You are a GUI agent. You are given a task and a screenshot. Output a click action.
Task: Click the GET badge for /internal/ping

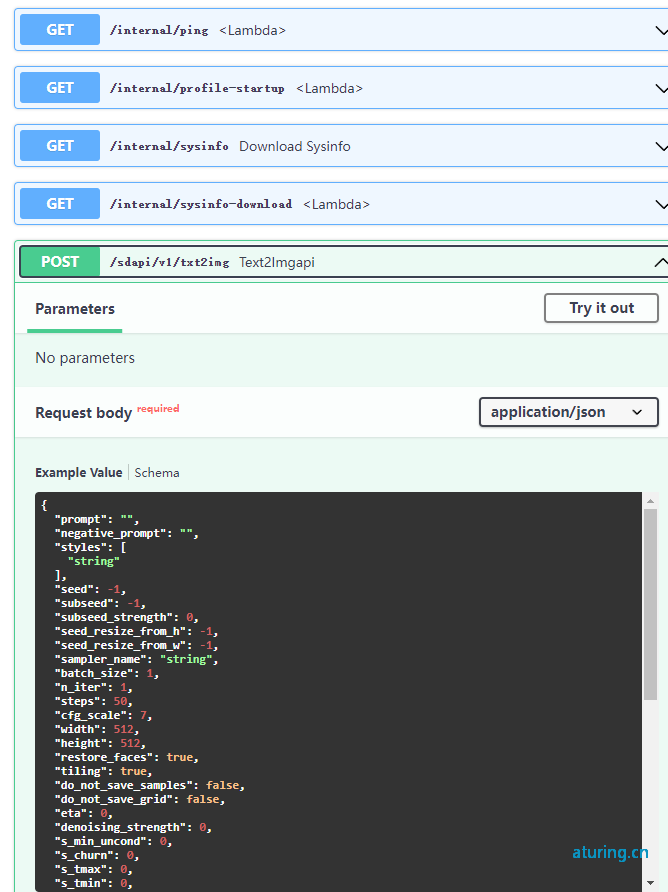(60, 30)
